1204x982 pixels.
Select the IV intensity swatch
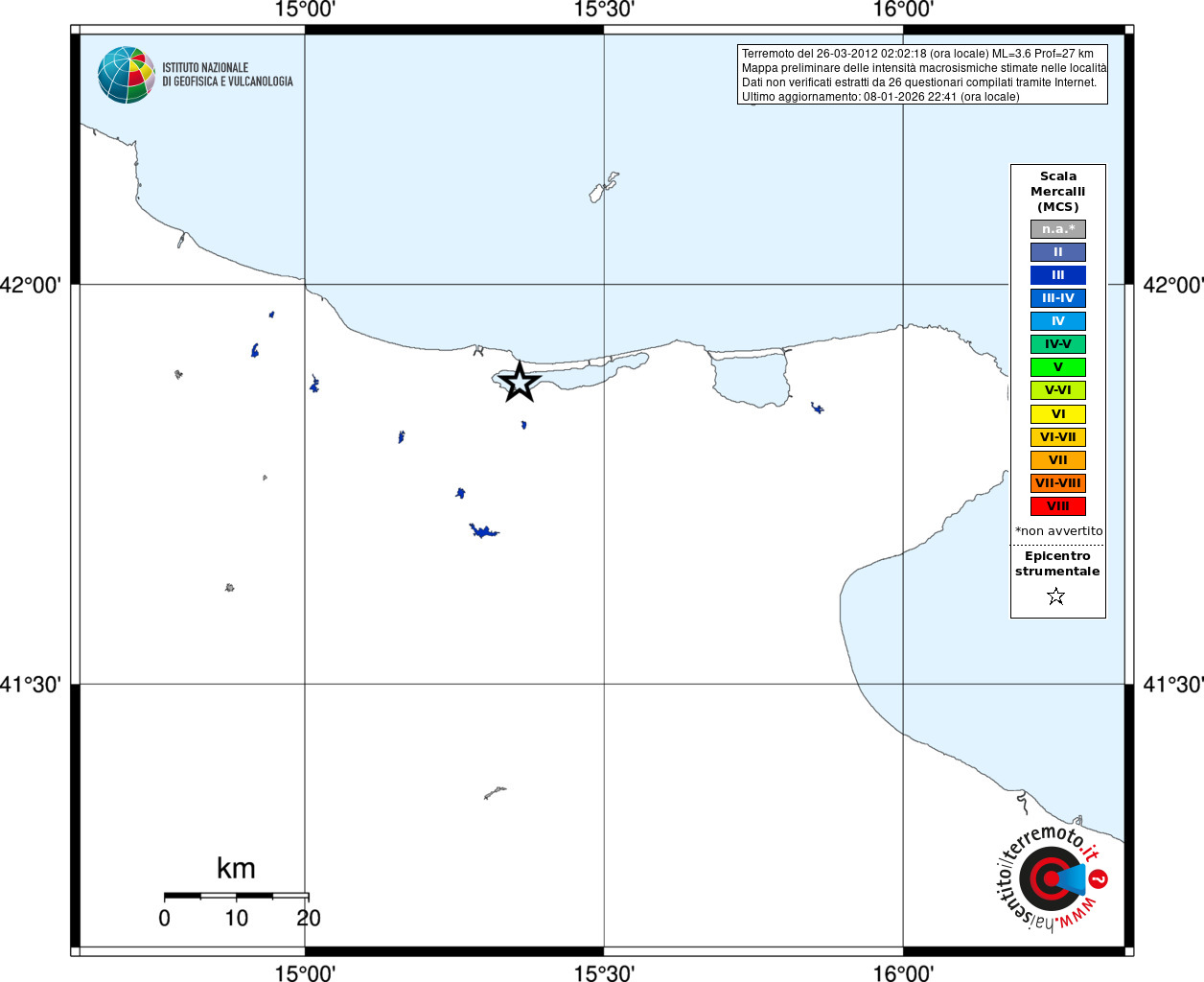pyautogui.click(x=1058, y=321)
